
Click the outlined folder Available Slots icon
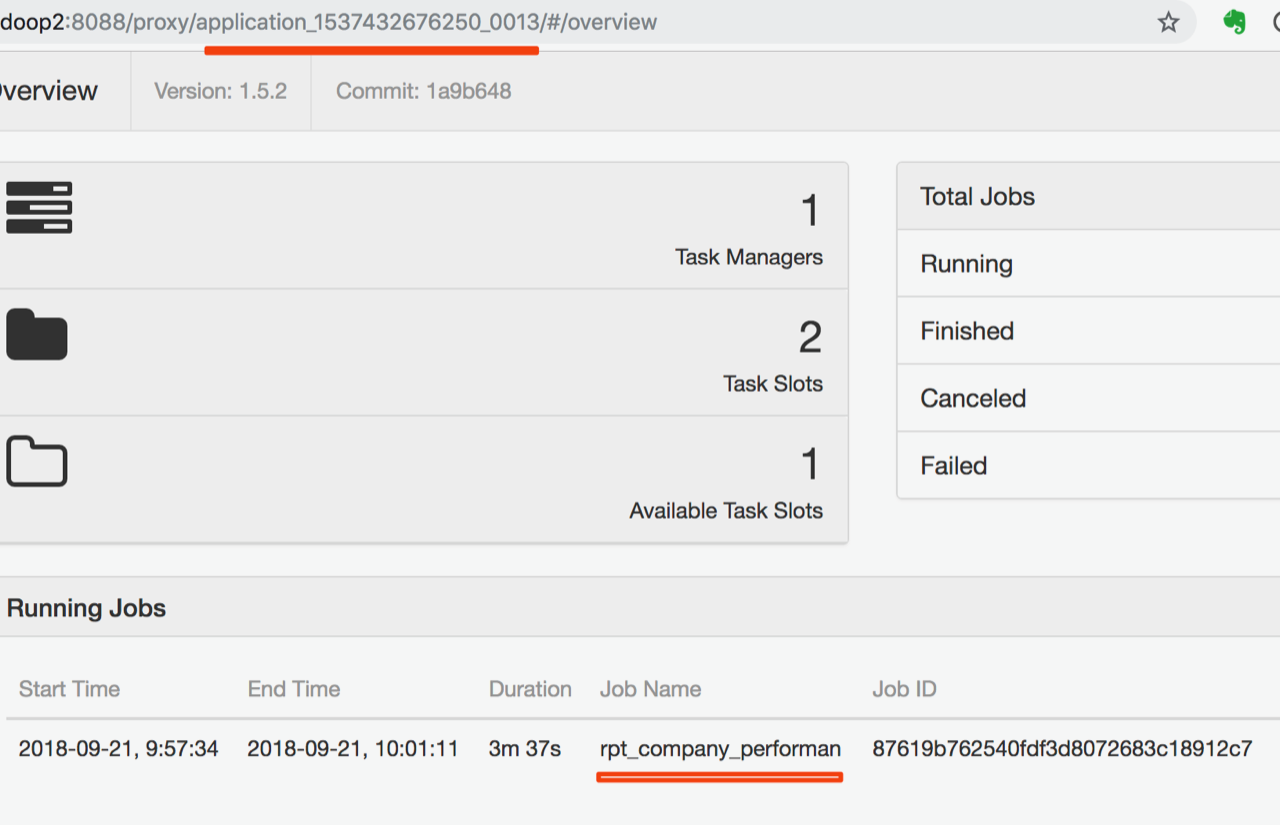(x=37, y=461)
